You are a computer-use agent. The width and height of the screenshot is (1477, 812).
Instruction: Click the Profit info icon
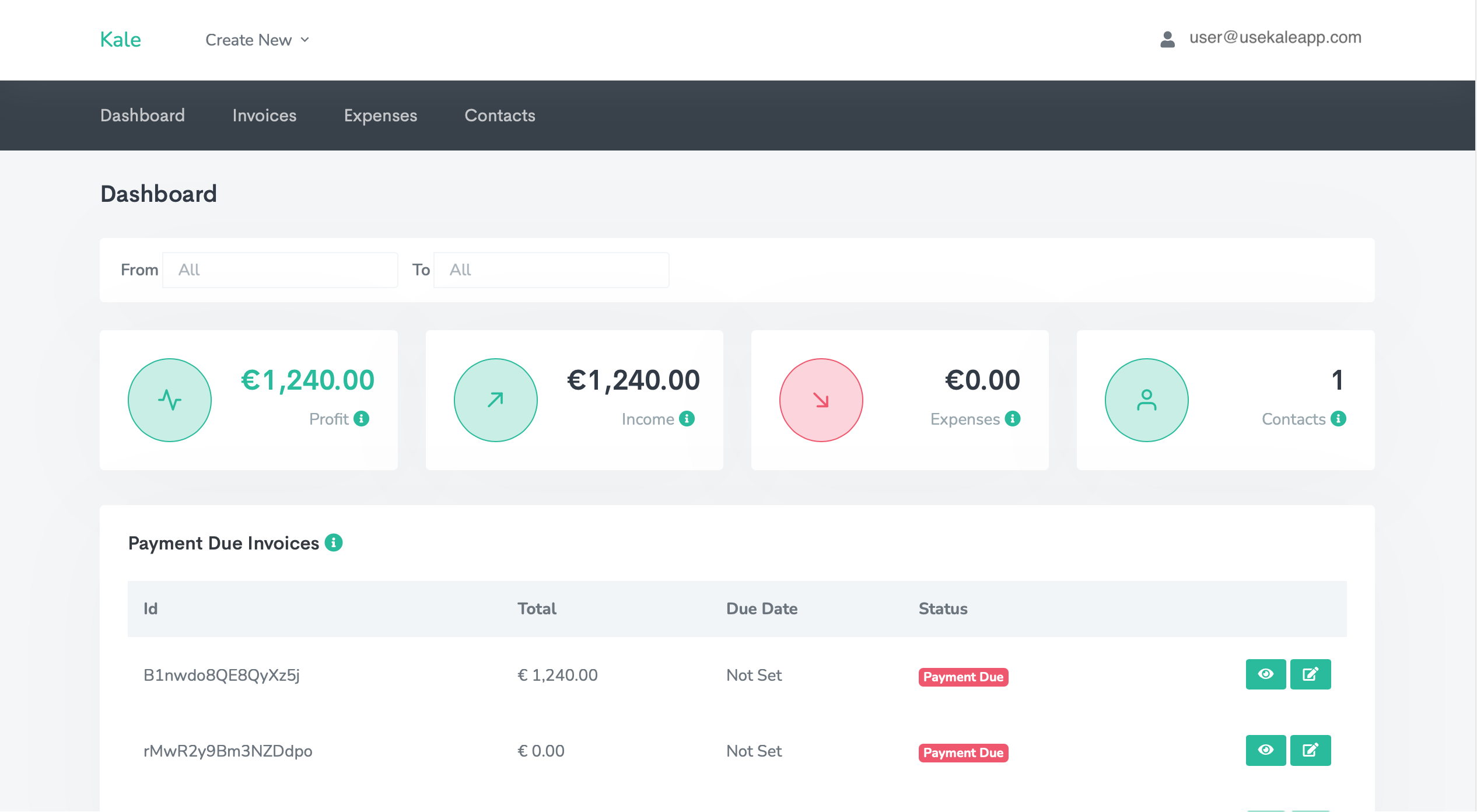(361, 419)
